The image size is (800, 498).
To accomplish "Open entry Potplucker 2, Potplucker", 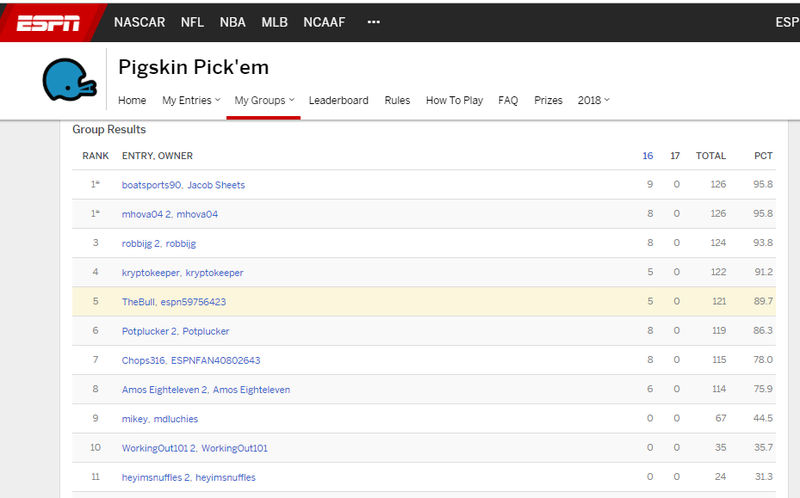I will pos(176,332).
